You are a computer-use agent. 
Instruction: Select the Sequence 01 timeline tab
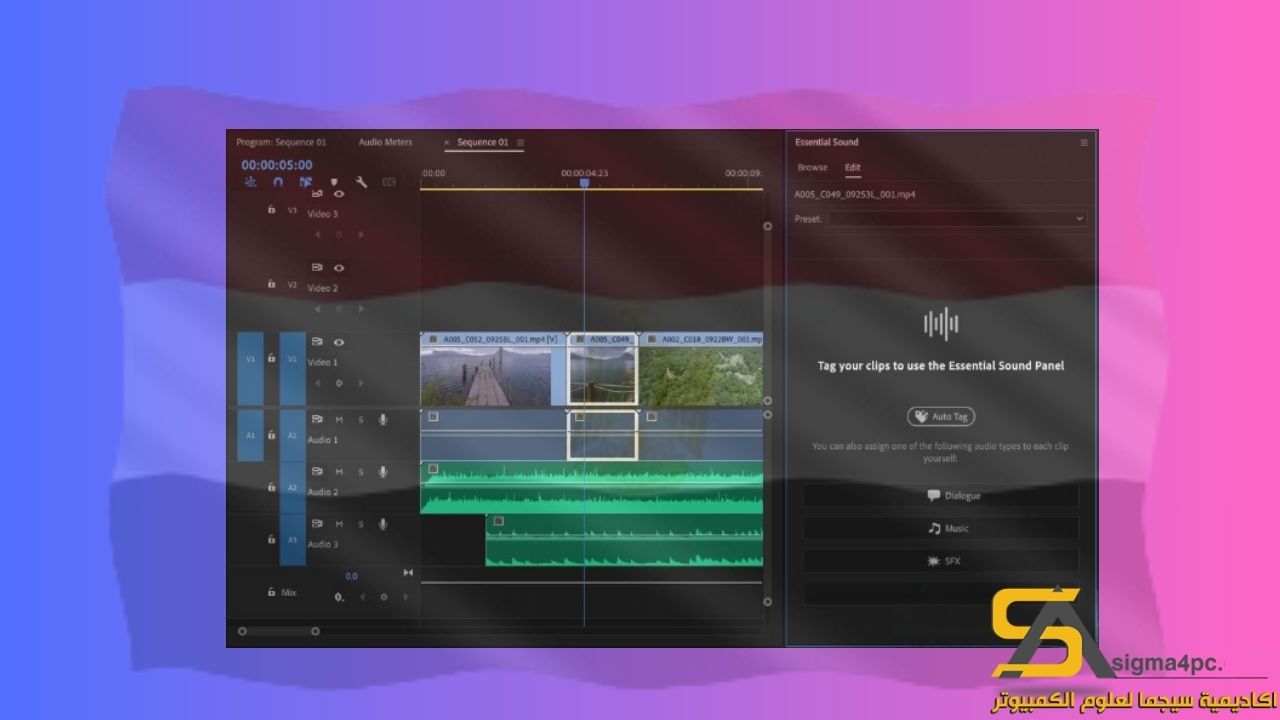point(483,142)
